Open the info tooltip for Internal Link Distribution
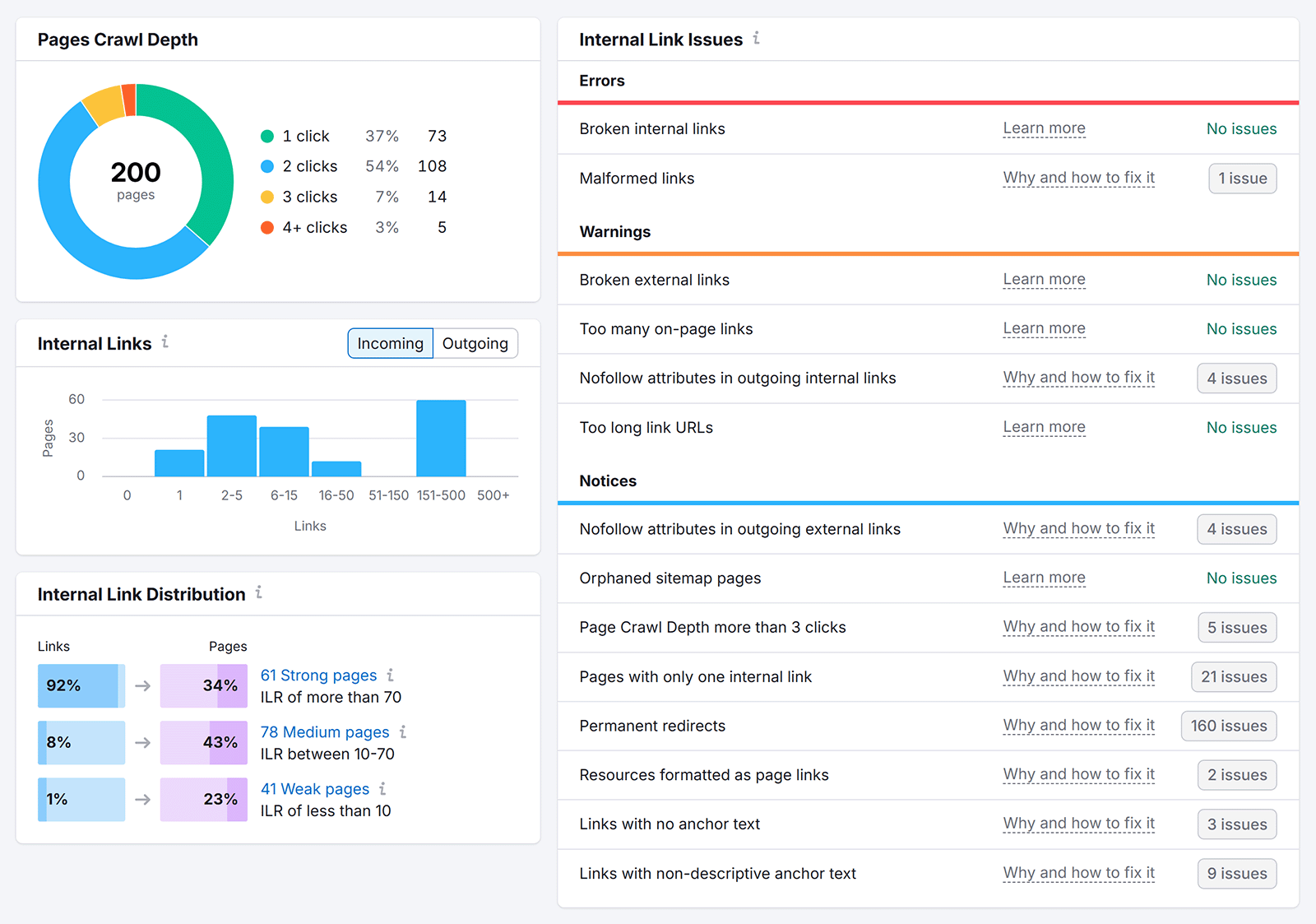Screen dimensions: 1316x924 (260, 592)
